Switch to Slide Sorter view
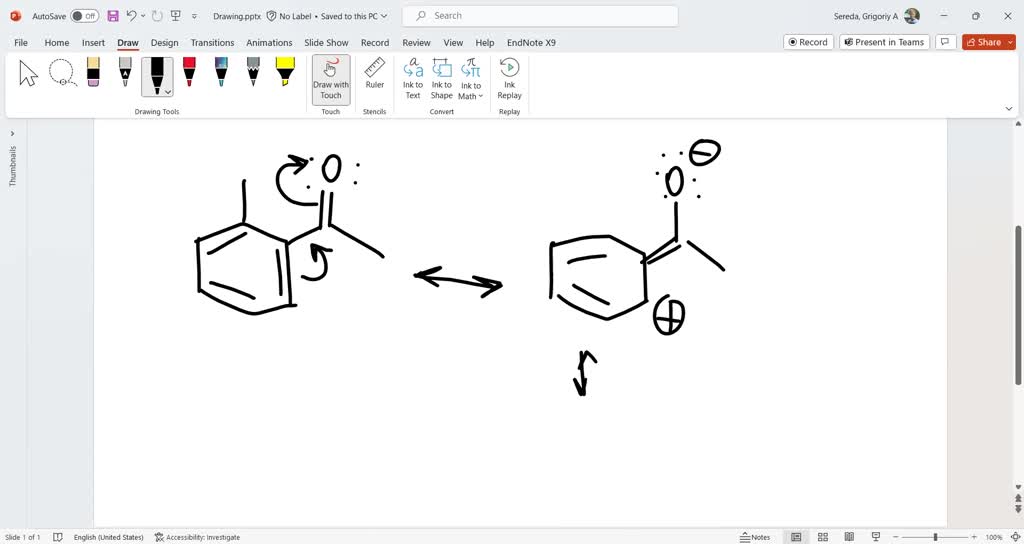 (x=823, y=537)
